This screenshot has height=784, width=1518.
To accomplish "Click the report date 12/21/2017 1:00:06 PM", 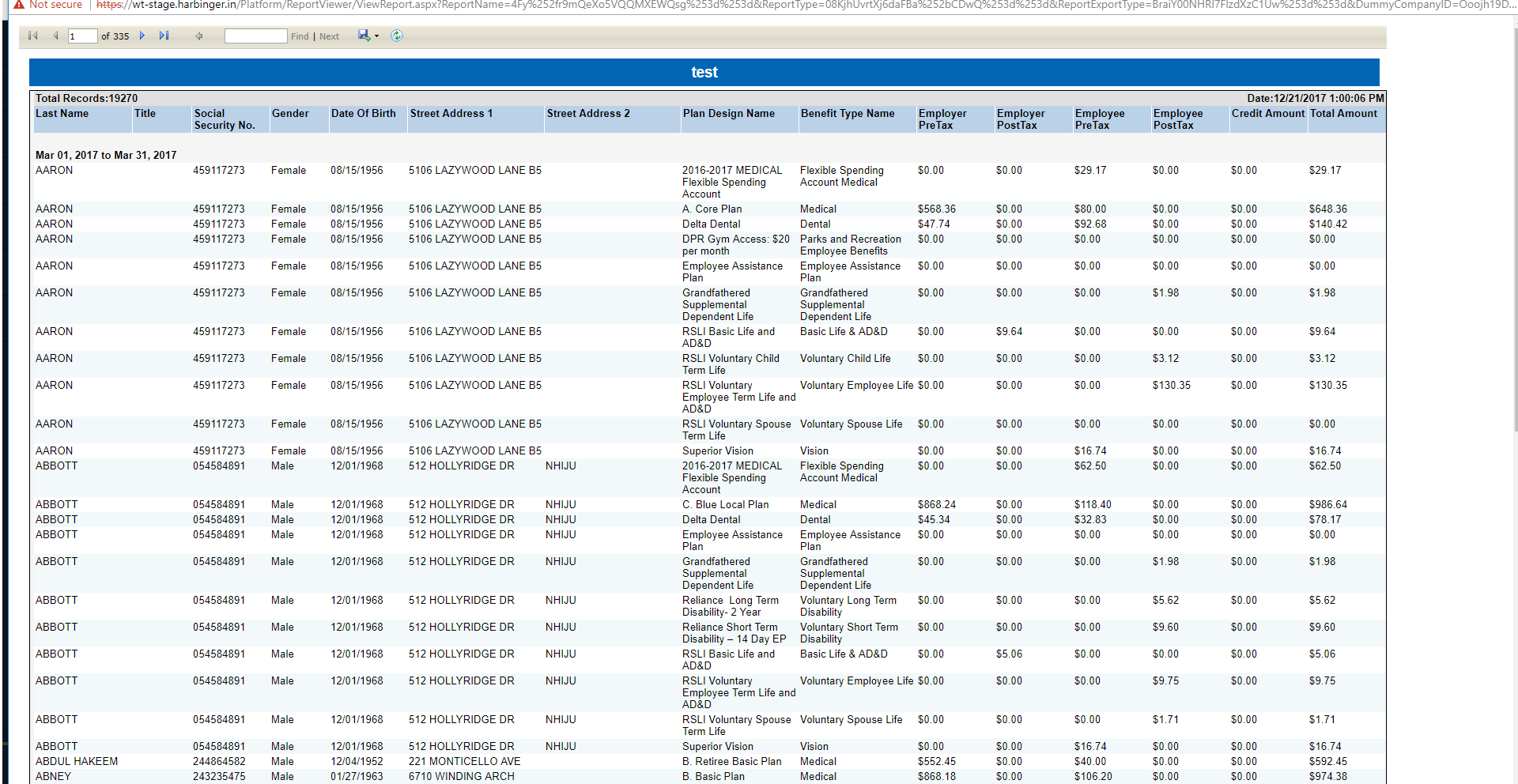I will tap(1316, 98).
